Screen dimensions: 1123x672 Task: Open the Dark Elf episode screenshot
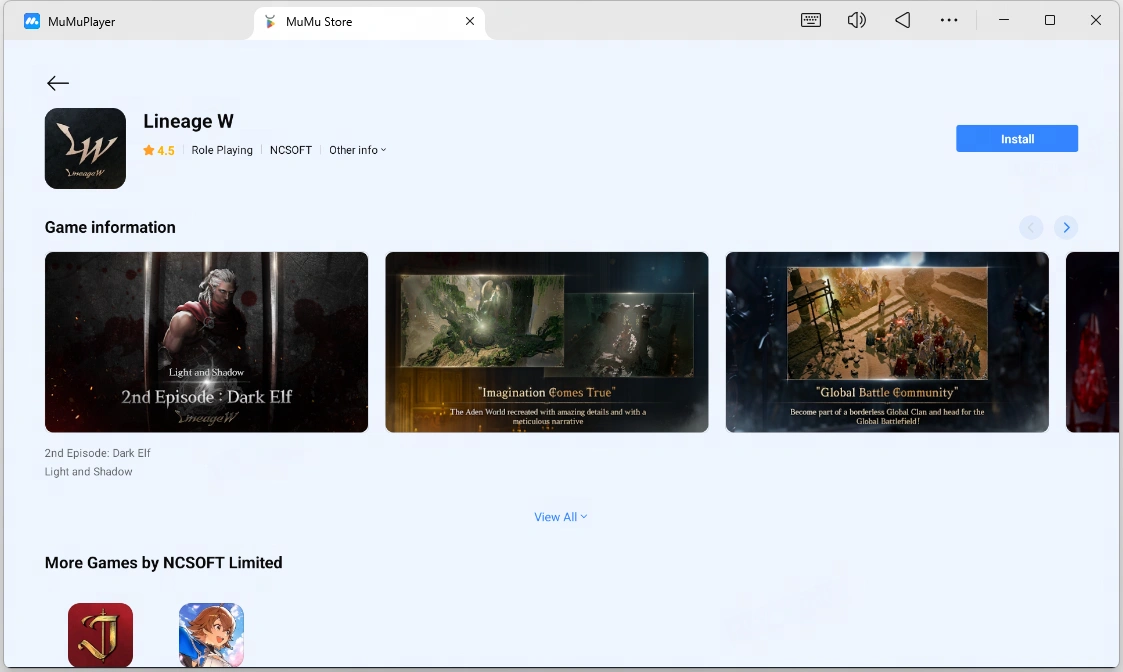[206, 342]
